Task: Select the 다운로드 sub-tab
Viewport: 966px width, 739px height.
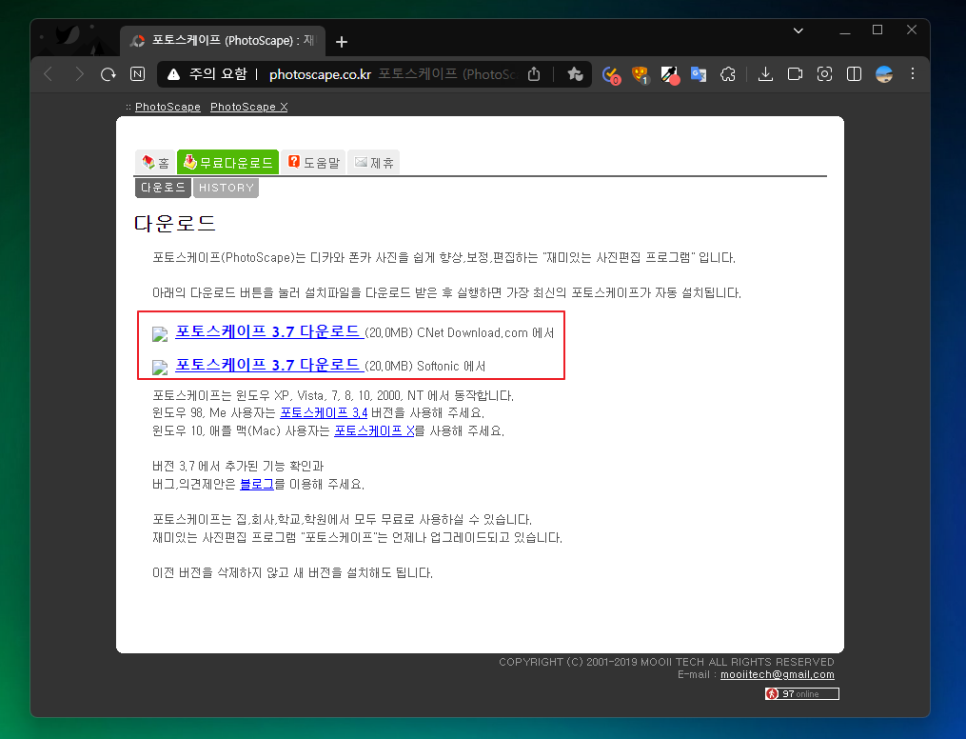Action: click(x=163, y=188)
